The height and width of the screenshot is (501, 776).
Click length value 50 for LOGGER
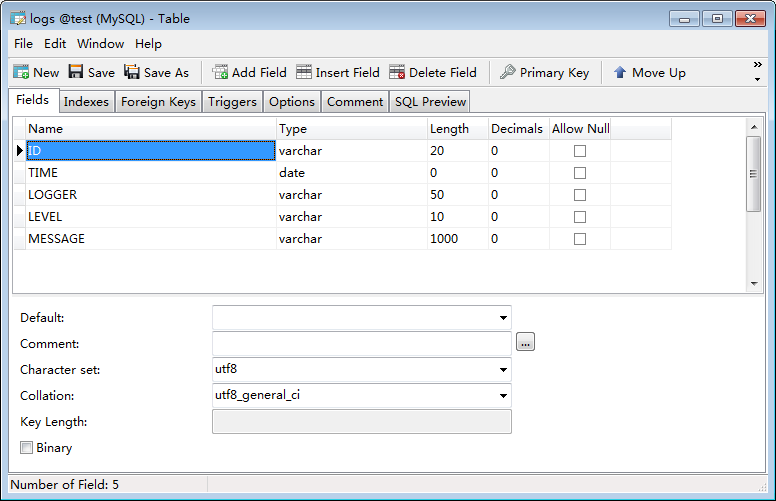click(x=458, y=195)
